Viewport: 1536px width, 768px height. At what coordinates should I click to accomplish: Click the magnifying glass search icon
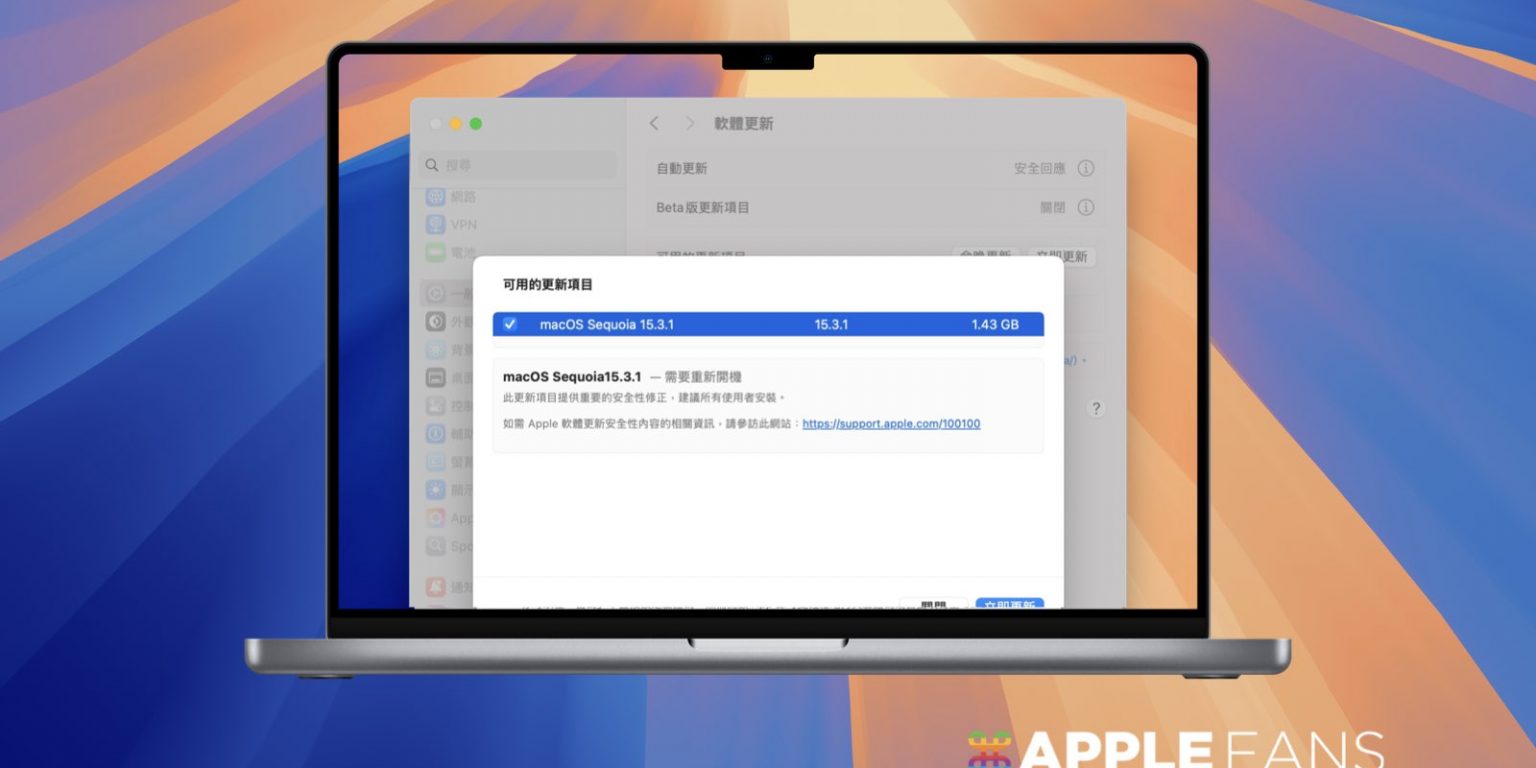click(432, 165)
